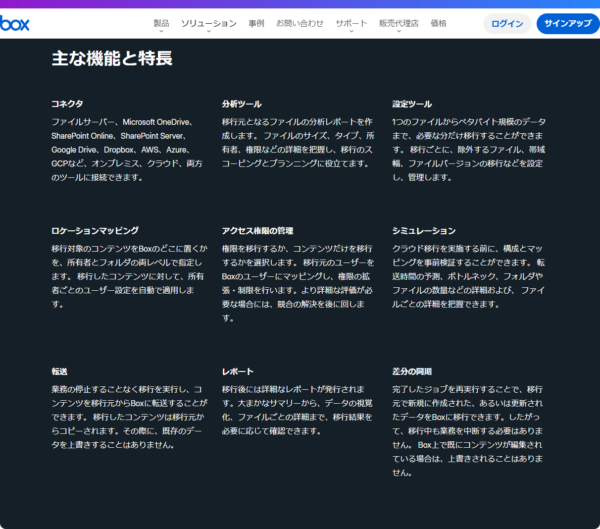Viewport: 600px width, 529px height.
Task: Click the シミュレーション feature title
Action: (424, 230)
